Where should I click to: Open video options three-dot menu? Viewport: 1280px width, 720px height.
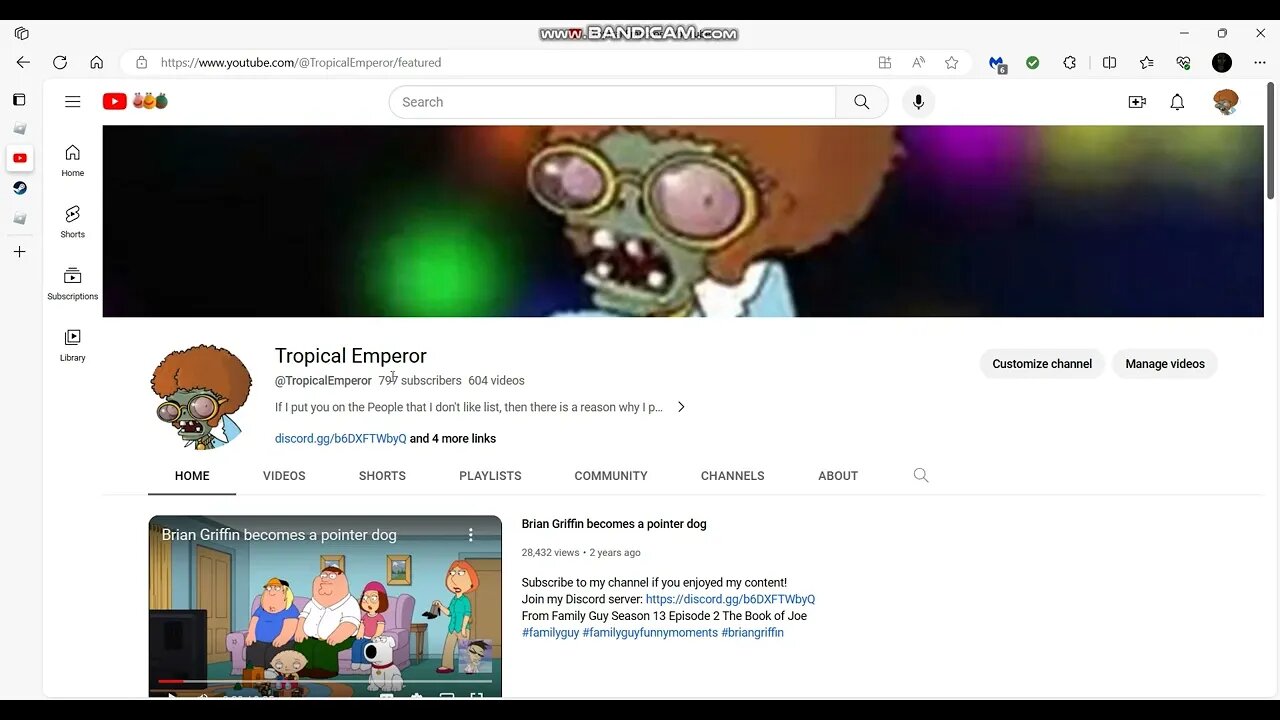coord(471,535)
